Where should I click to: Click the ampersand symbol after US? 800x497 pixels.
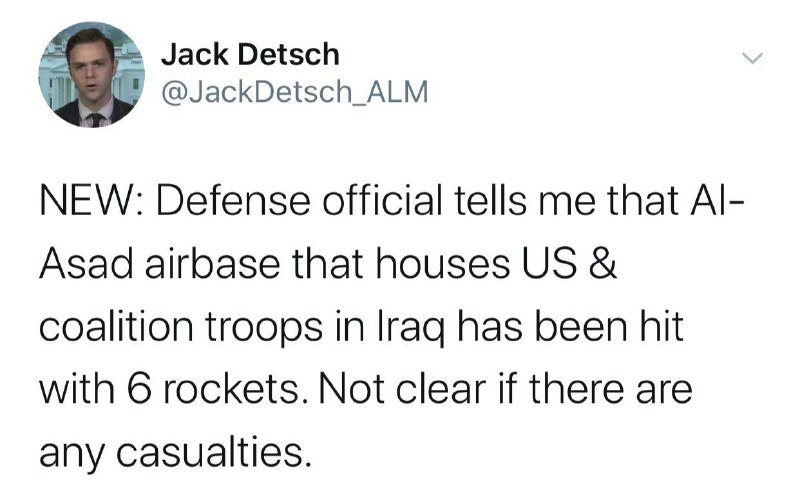click(x=603, y=263)
